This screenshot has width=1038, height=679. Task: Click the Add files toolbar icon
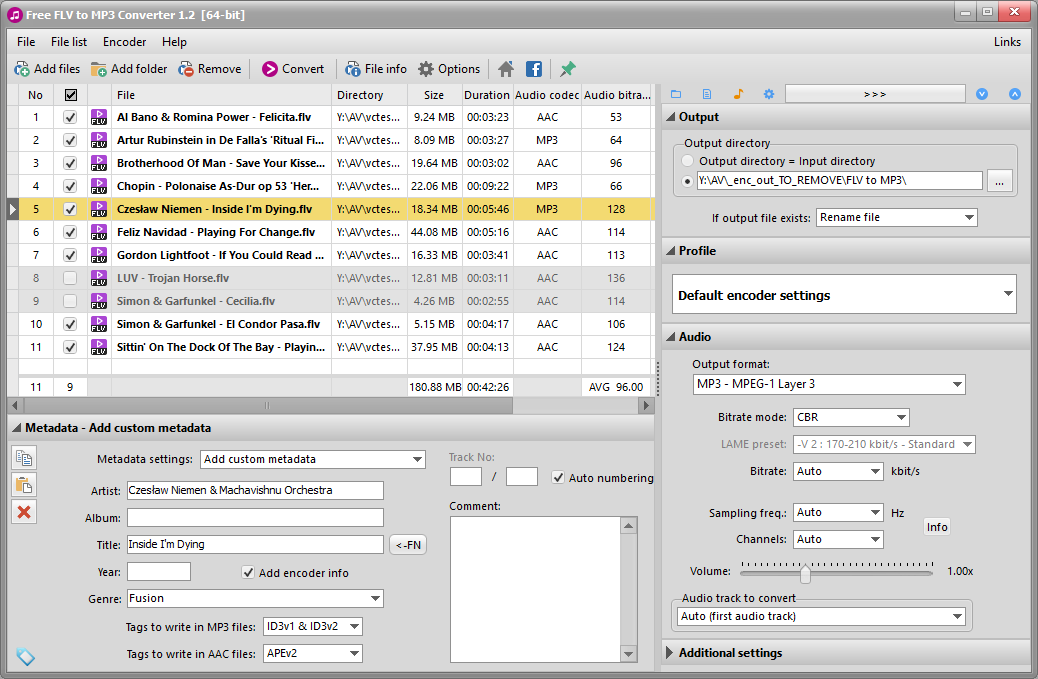point(22,69)
